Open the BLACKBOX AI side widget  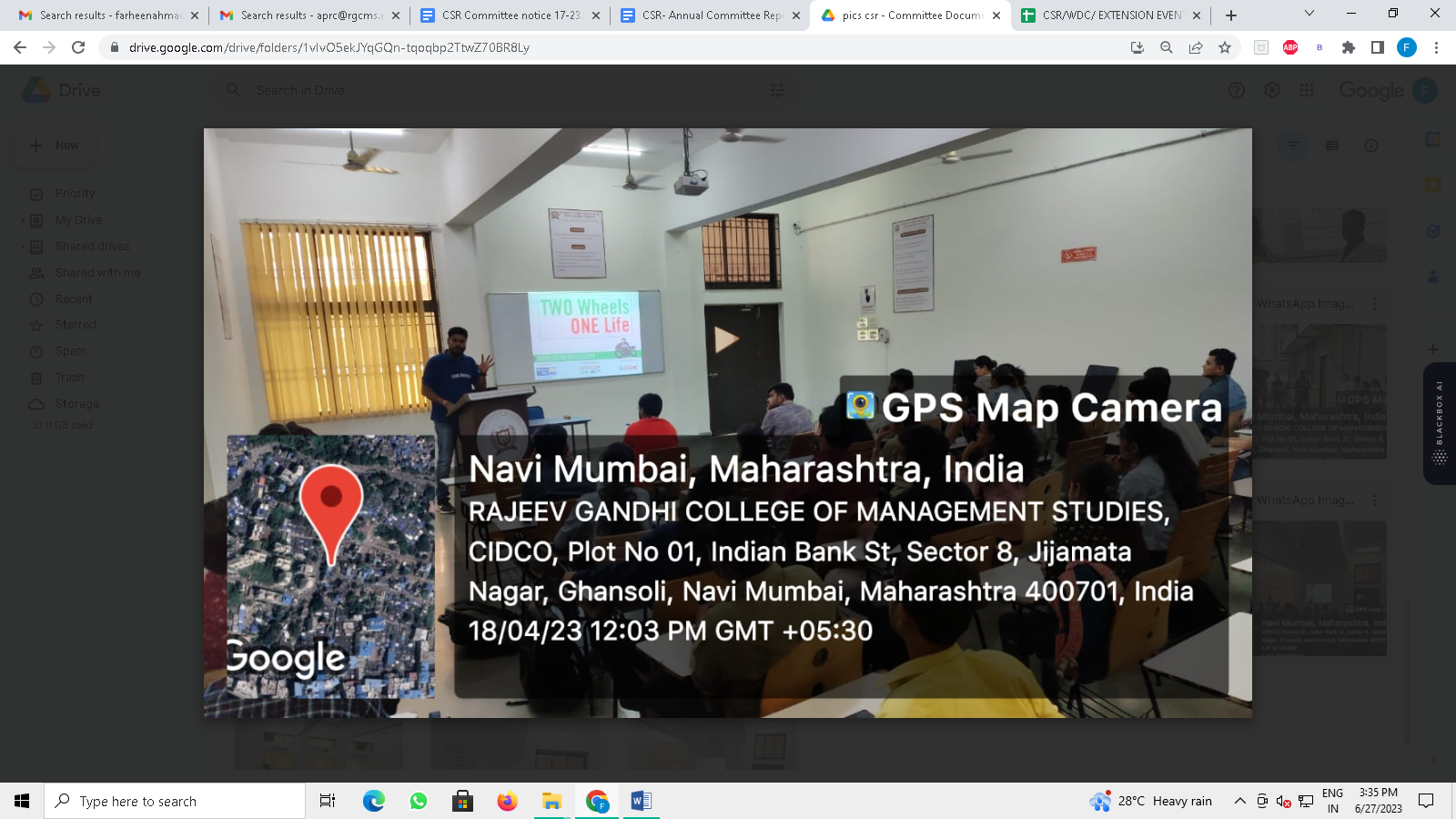coord(1440,423)
